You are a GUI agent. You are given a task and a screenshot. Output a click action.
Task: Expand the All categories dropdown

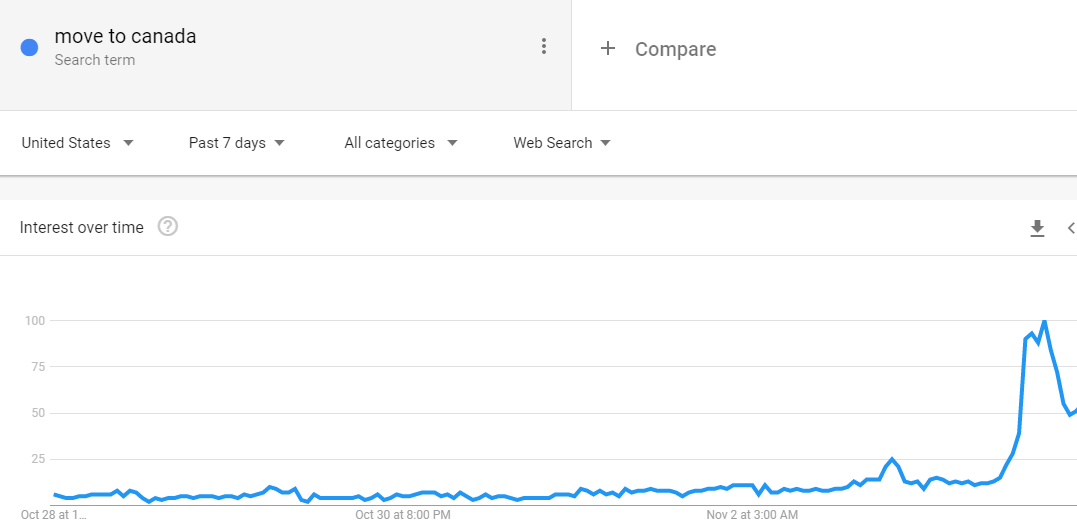point(400,143)
